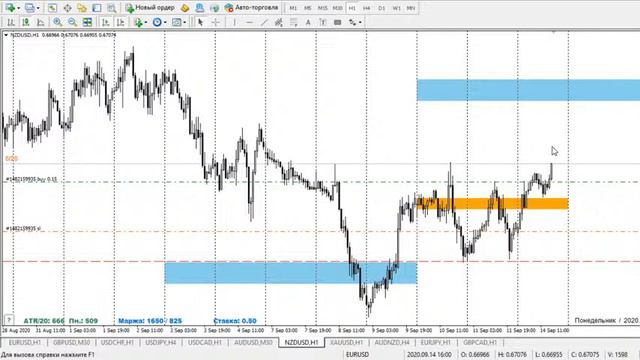Switch to MN timeframe

[411, 8]
